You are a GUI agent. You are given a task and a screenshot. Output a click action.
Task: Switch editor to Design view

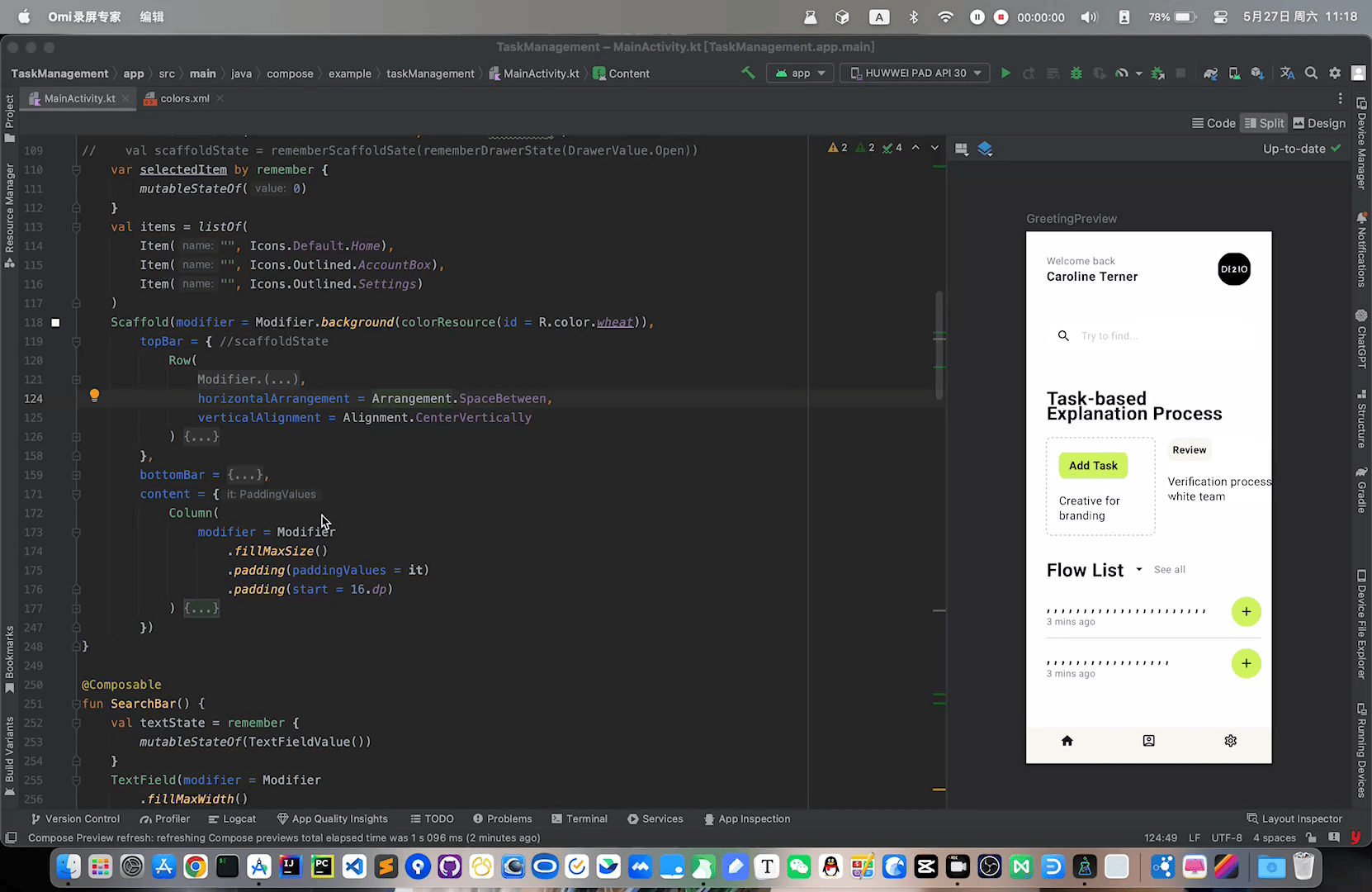(1319, 123)
